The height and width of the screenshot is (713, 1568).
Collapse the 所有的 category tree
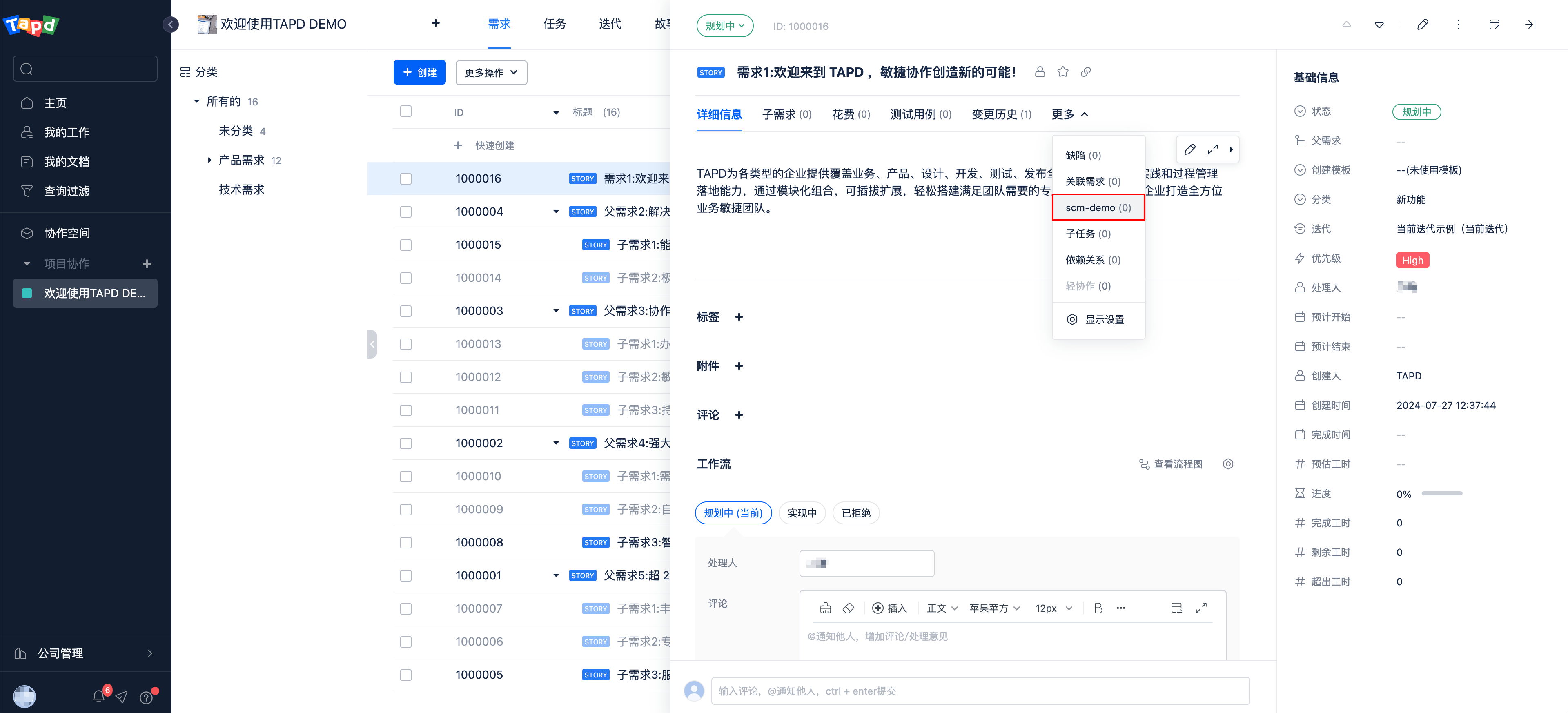pos(196,101)
